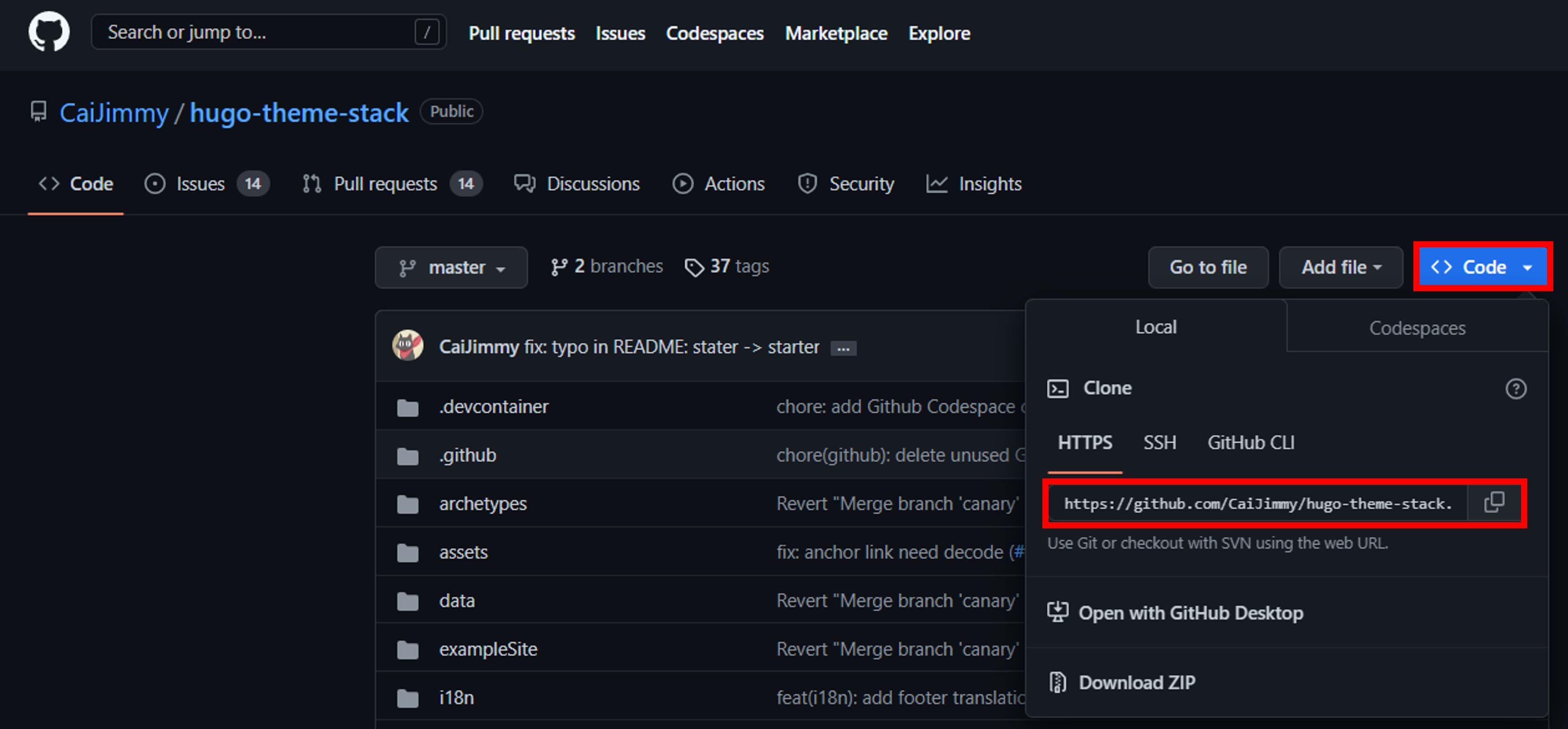
Task: Open Issues in top navigation
Action: coord(620,33)
